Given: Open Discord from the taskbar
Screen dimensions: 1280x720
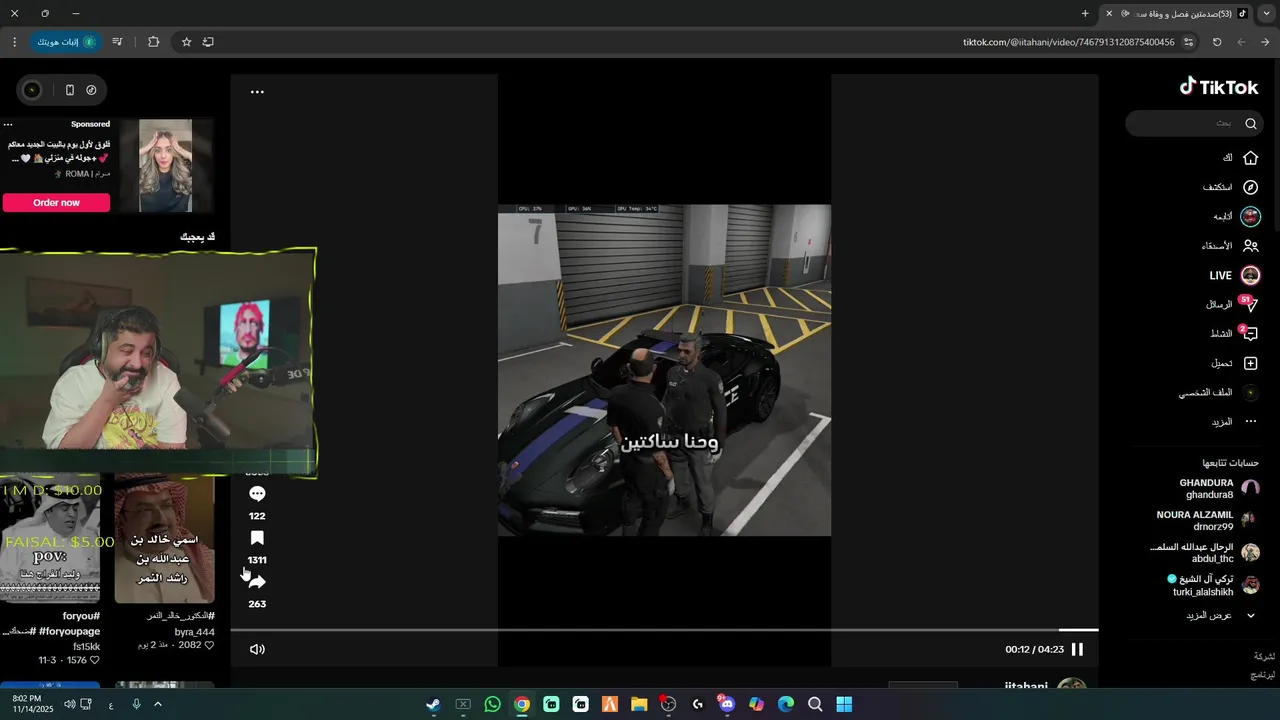Looking at the screenshot, I should pos(727,705).
